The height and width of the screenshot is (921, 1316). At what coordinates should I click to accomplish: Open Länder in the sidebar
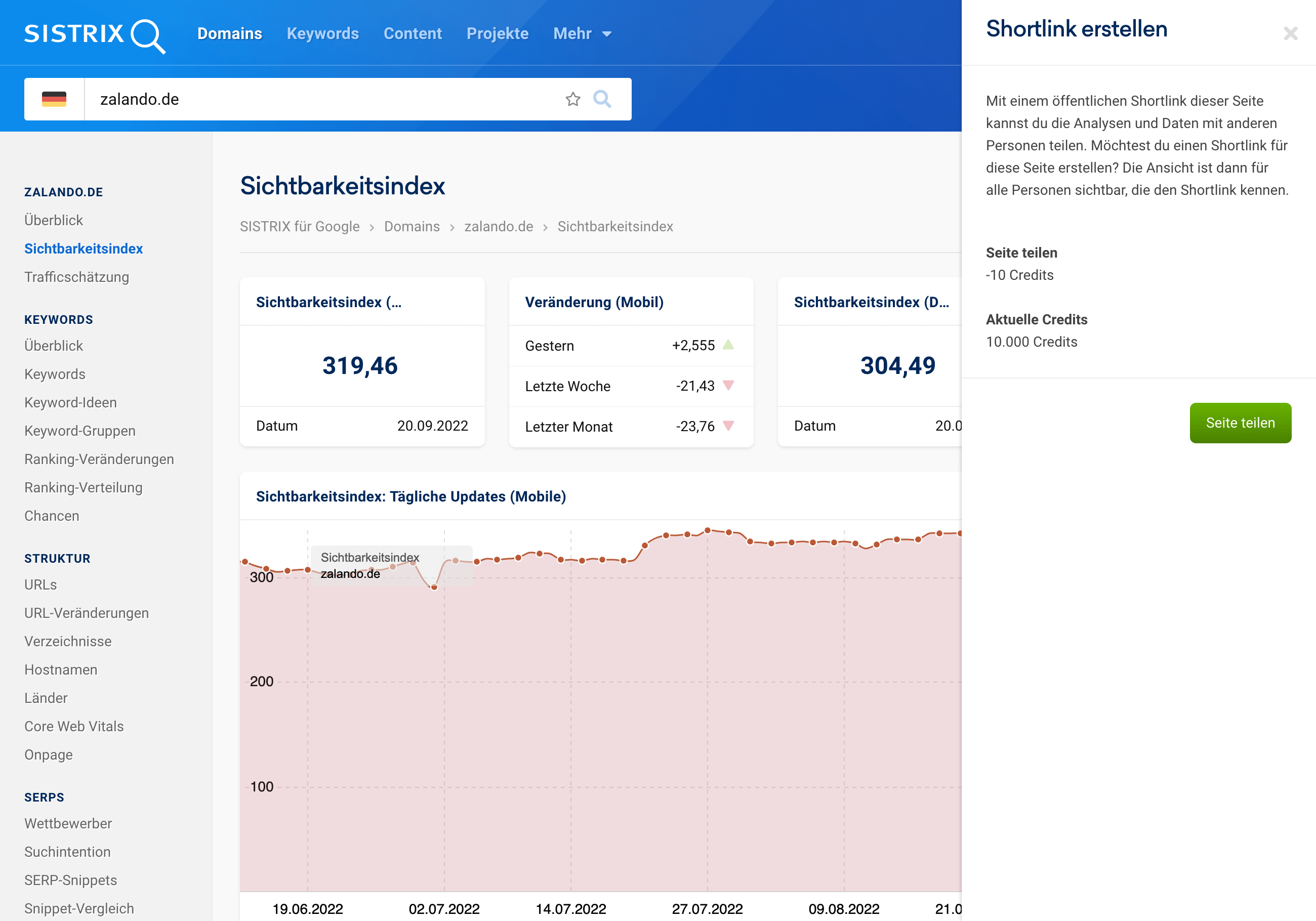coord(46,698)
